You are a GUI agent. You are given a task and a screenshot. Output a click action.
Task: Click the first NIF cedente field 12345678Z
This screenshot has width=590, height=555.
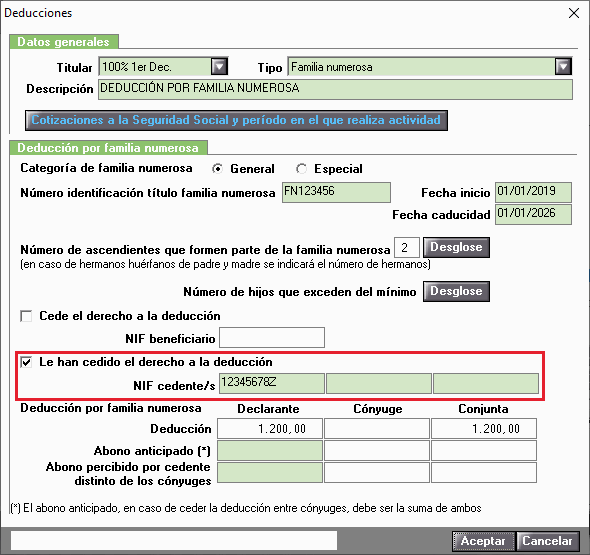pos(272,383)
